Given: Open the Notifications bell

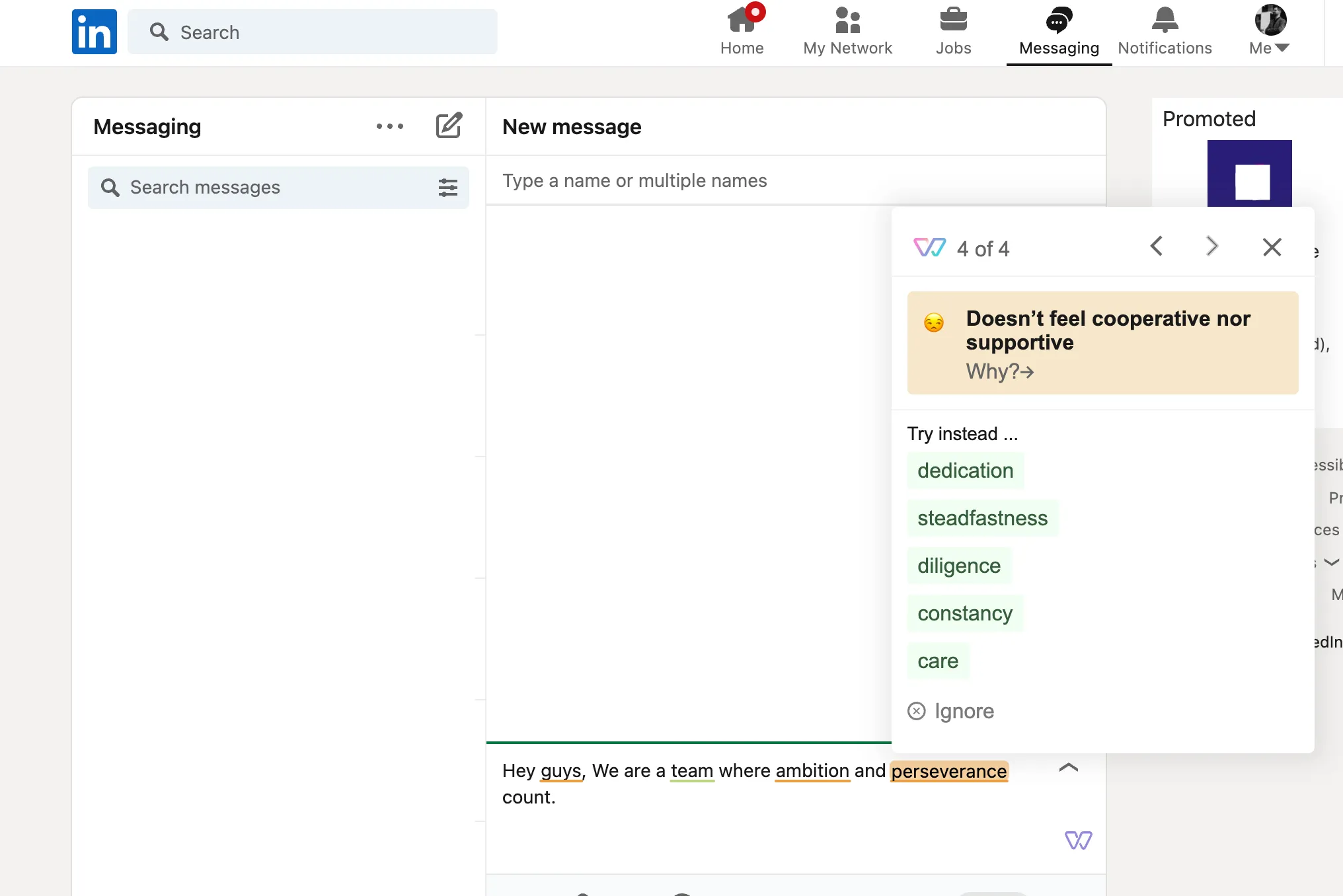Looking at the screenshot, I should click(x=1165, y=31).
